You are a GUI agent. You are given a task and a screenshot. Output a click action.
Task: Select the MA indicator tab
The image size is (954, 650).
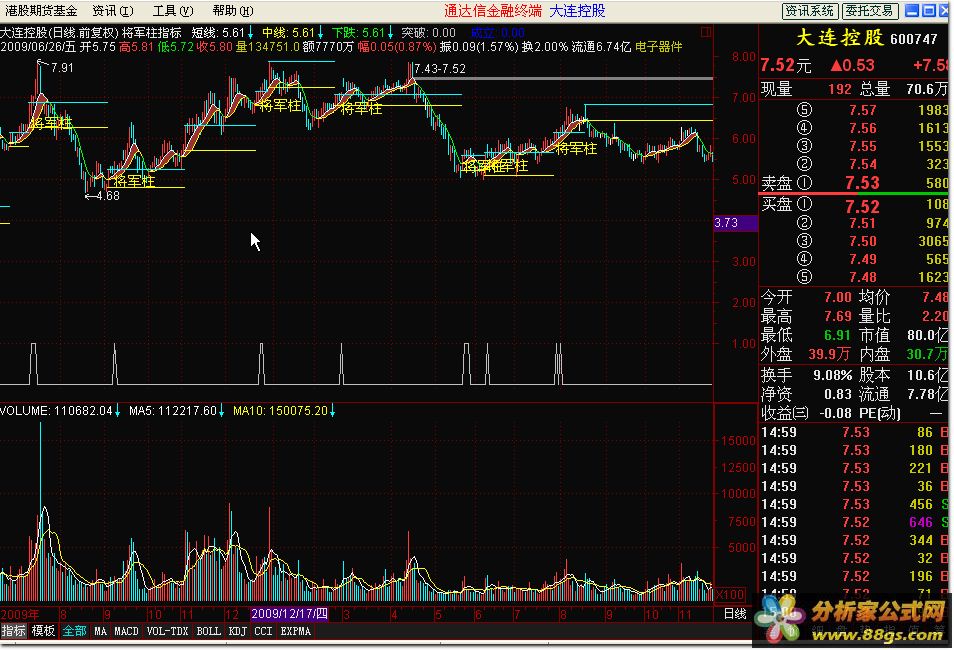[x=100, y=631]
